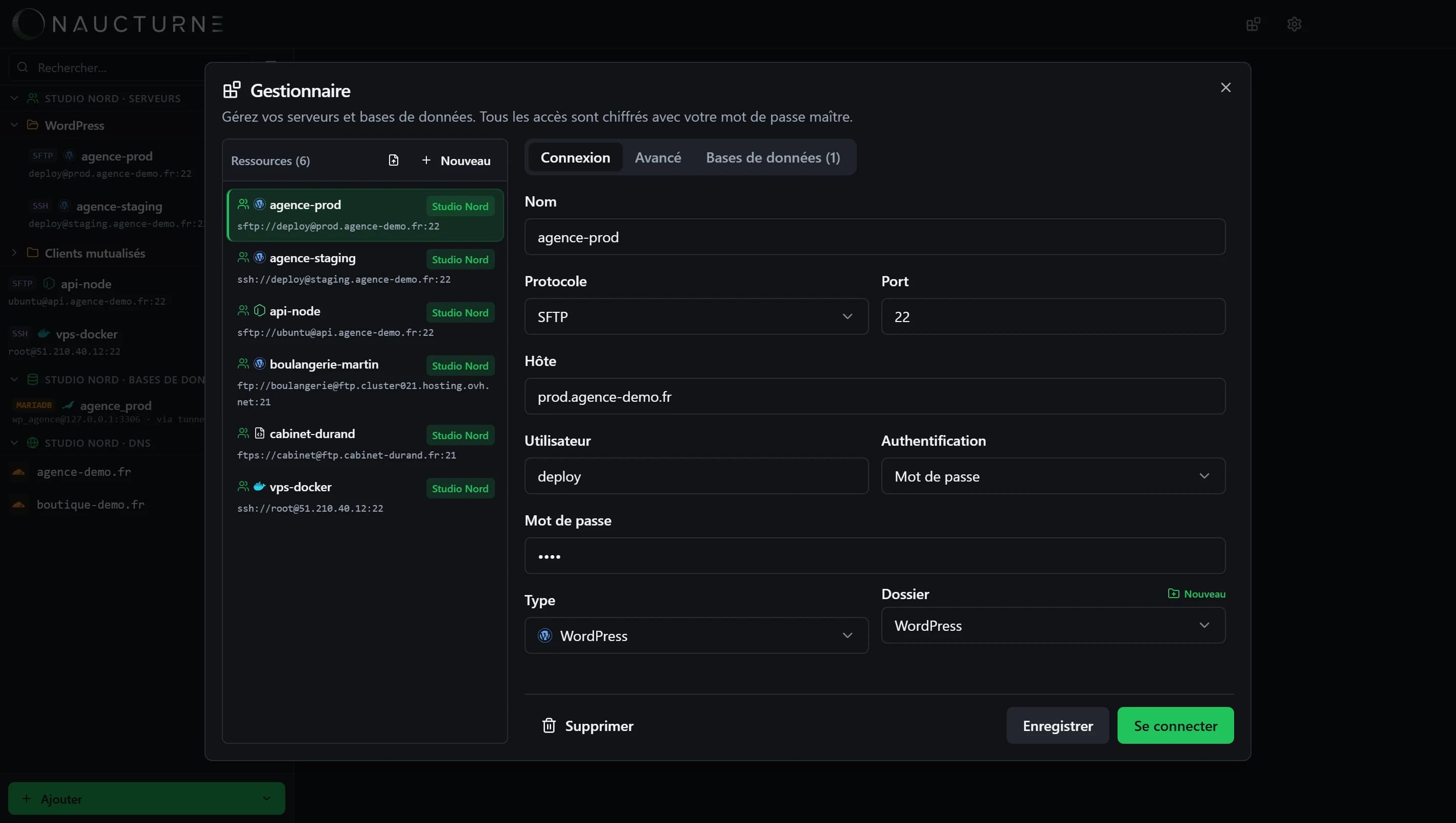Click Supprimer to delete the resource
This screenshot has width=1456, height=823.
click(x=588, y=726)
